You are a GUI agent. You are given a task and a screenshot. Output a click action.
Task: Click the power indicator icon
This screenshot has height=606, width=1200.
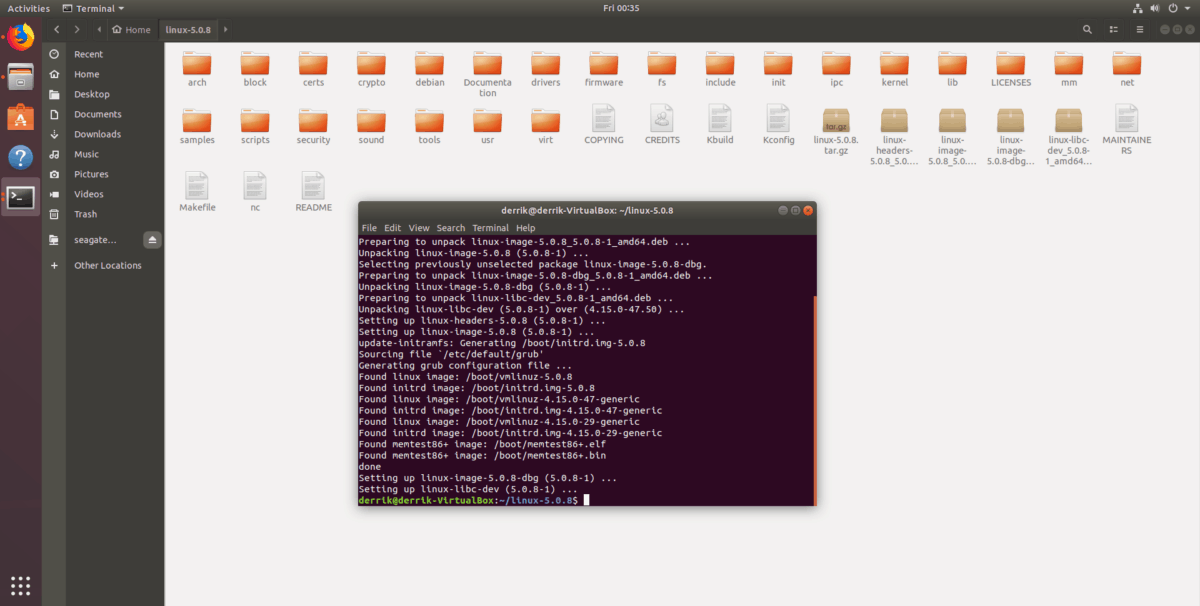pos(1172,8)
